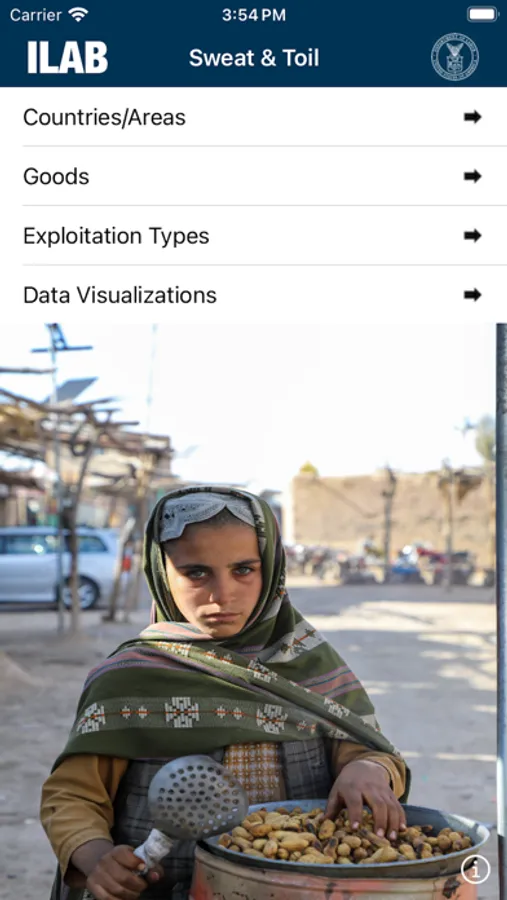Image resolution: width=507 pixels, height=900 pixels.
Task: Open Data Visualizations section
Action: [x=253, y=295]
